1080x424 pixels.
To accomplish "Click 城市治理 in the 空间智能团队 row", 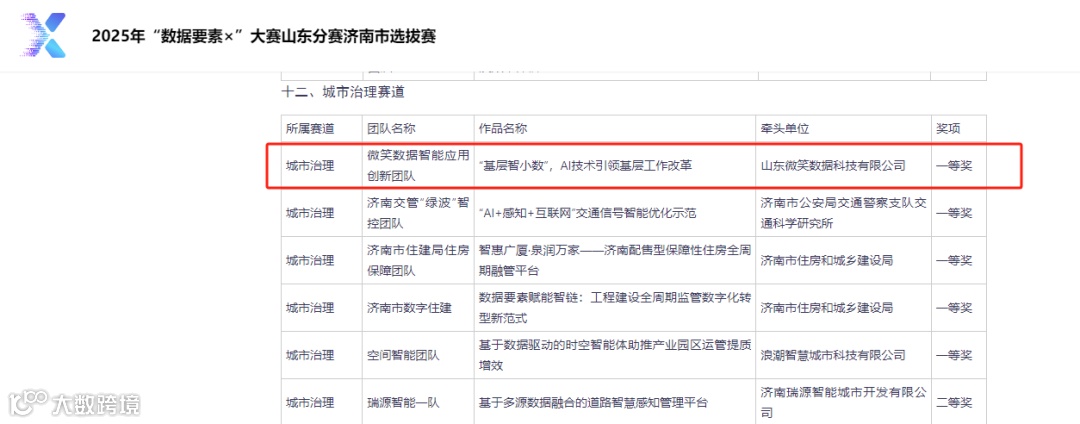I will (310, 356).
